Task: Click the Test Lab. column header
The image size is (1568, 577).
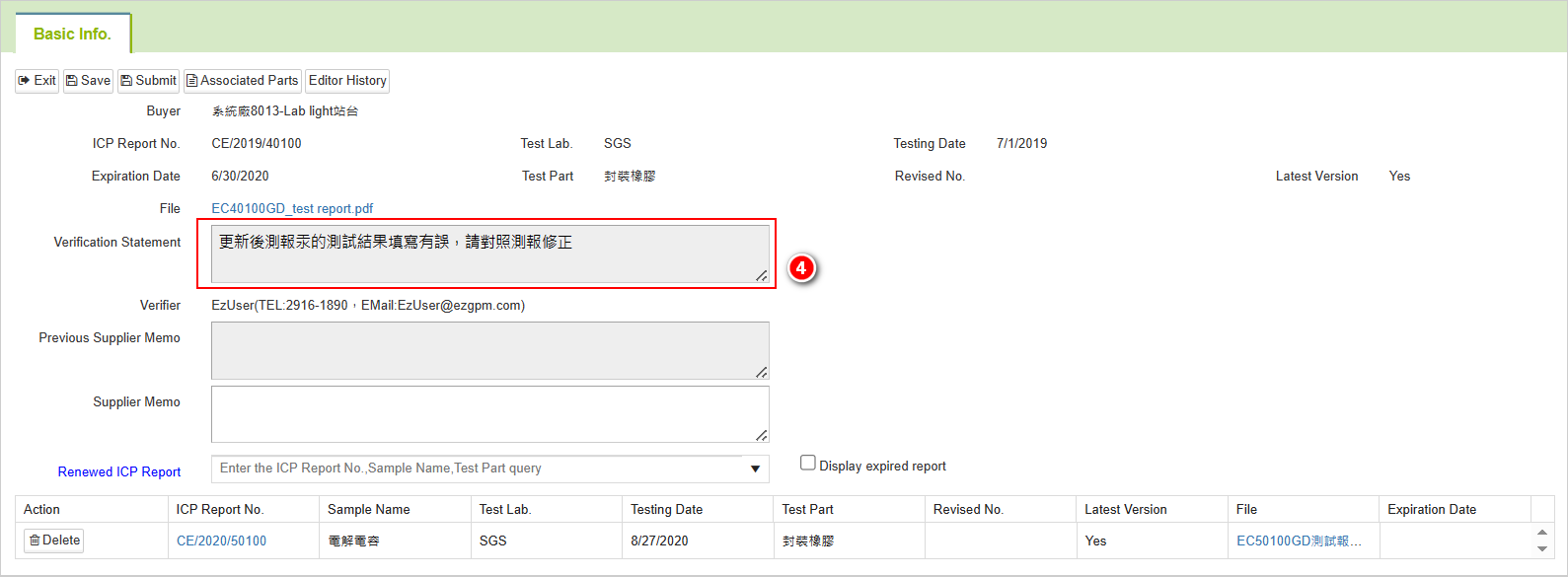Action: 547,509
